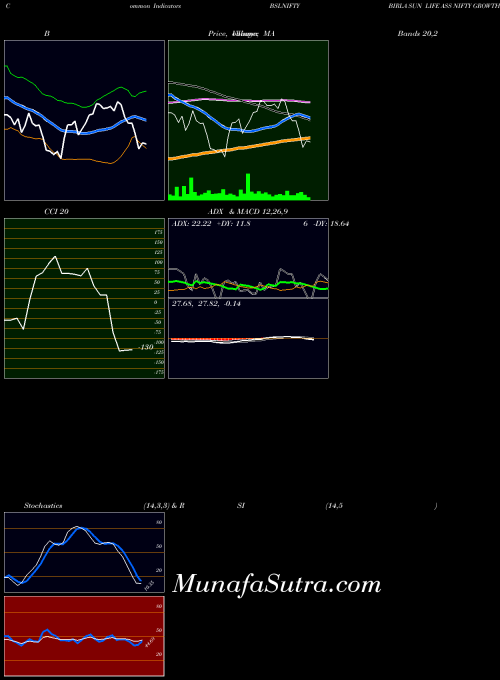Click the MACD values 27.68, 27.82, -0.14
The width and height of the screenshot is (500, 680).
[206, 304]
